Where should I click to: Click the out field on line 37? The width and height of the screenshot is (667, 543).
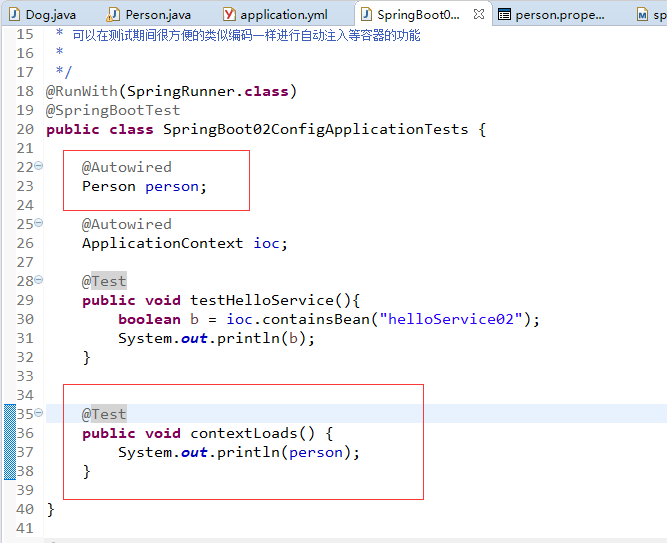[194, 452]
